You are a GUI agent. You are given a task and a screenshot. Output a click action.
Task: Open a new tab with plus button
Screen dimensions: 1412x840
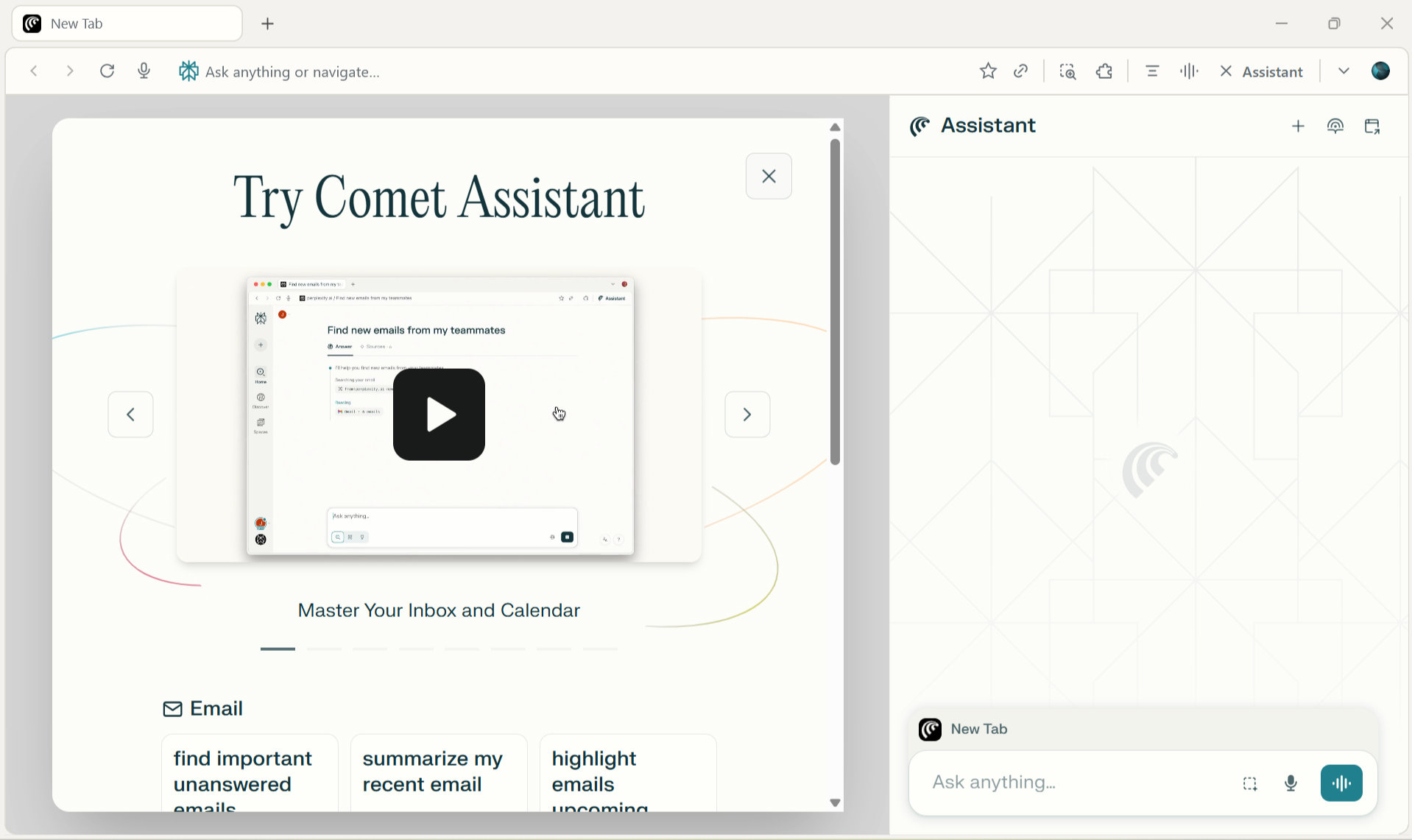point(268,24)
